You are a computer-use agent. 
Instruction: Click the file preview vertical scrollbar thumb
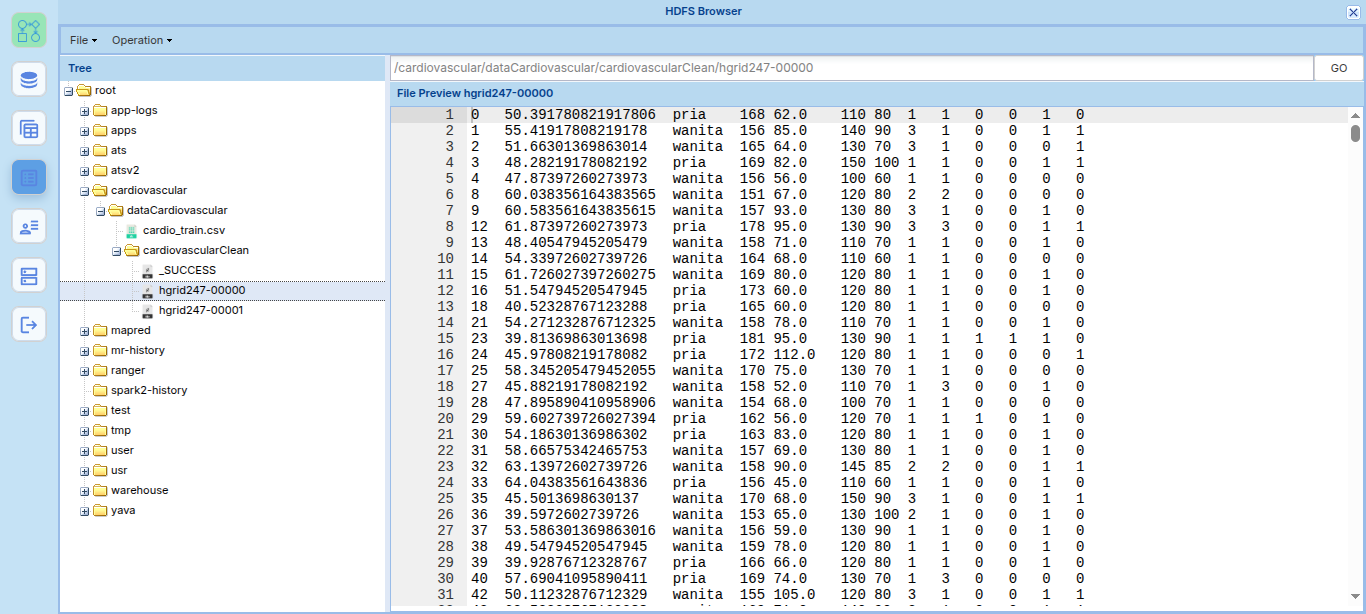(x=1355, y=133)
